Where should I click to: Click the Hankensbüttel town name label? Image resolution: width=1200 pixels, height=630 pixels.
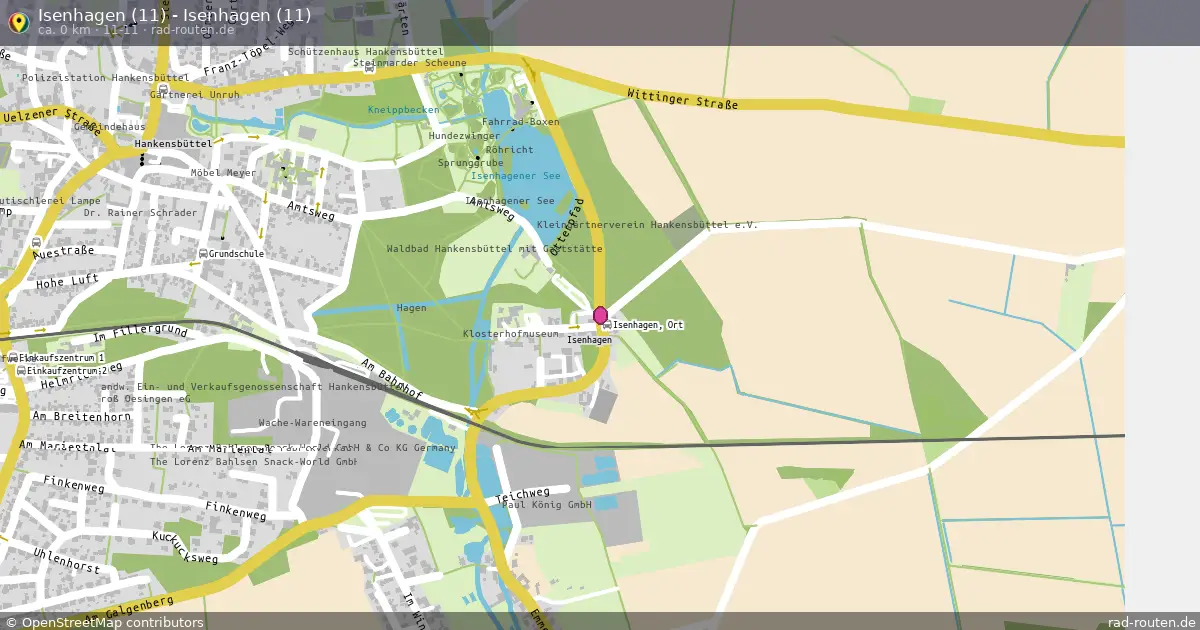(173, 143)
